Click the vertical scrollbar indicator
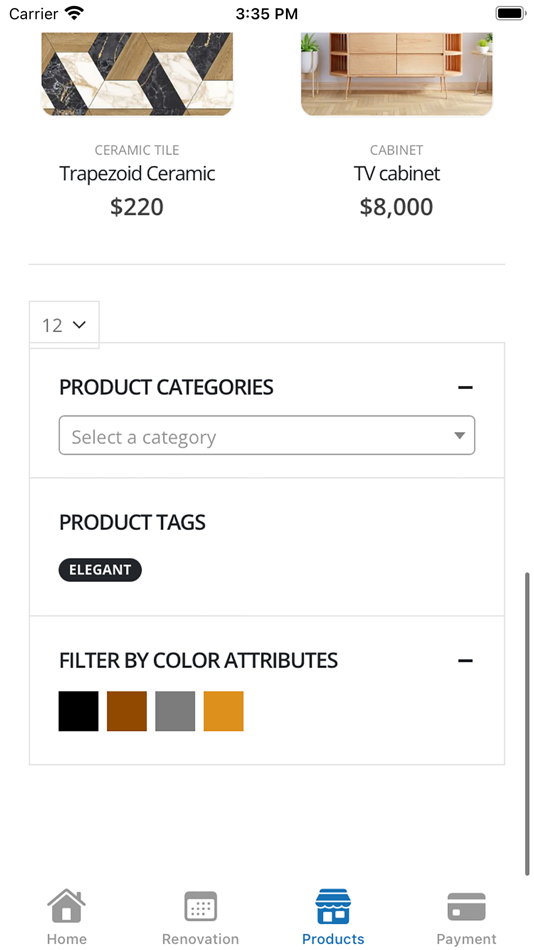534x950 pixels. pos(527,723)
